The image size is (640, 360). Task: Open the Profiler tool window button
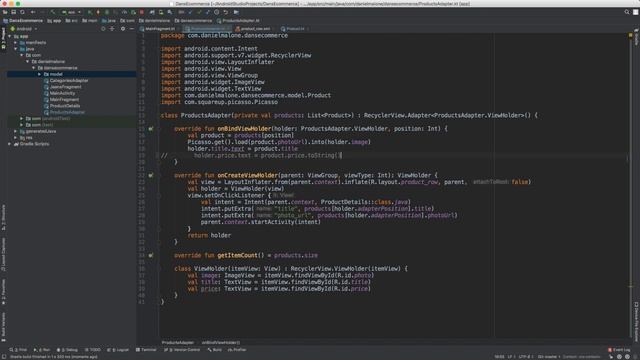coord(237,350)
